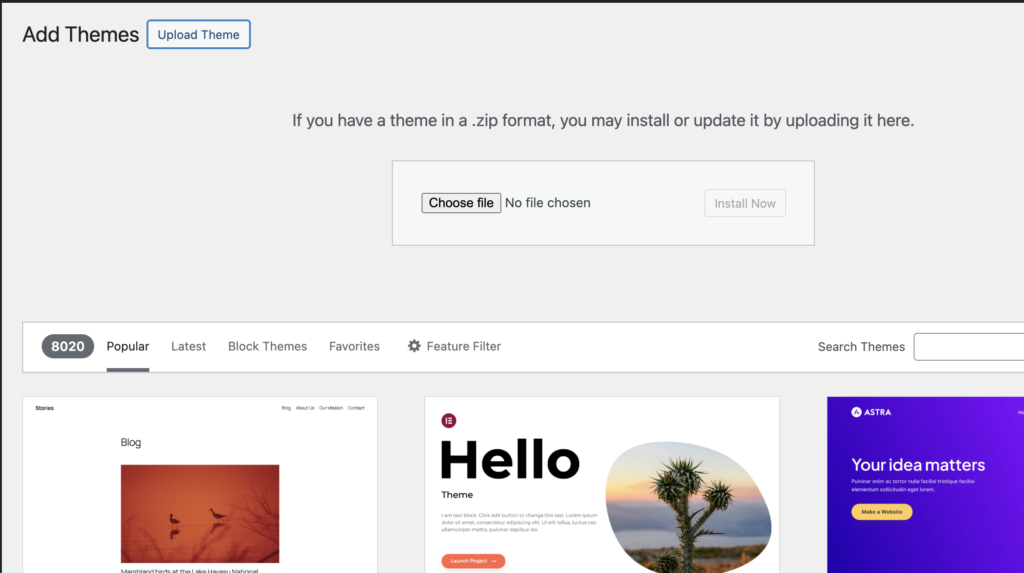The width and height of the screenshot is (1024, 573).
Task: Click the Blog heading in Stories preview
Action: (131, 442)
